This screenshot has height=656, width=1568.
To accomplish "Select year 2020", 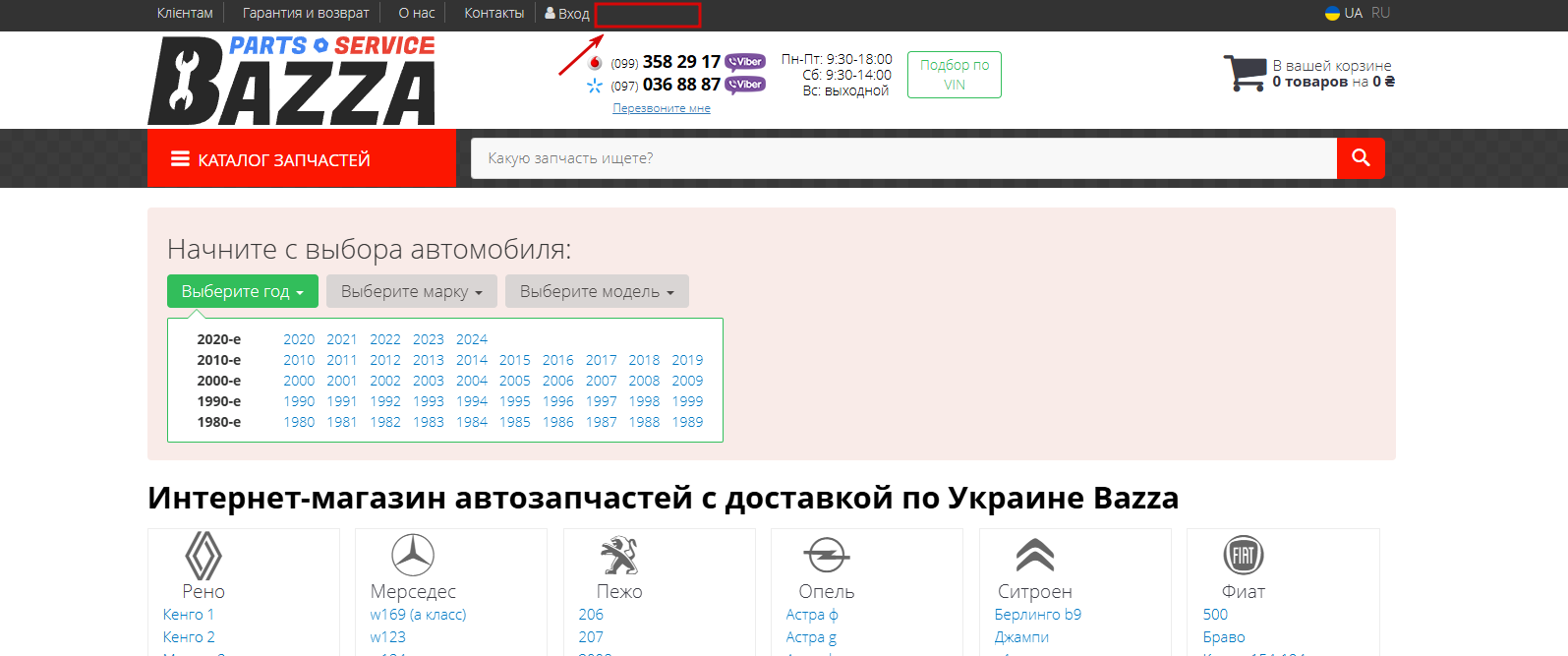I will pyautogui.click(x=299, y=339).
